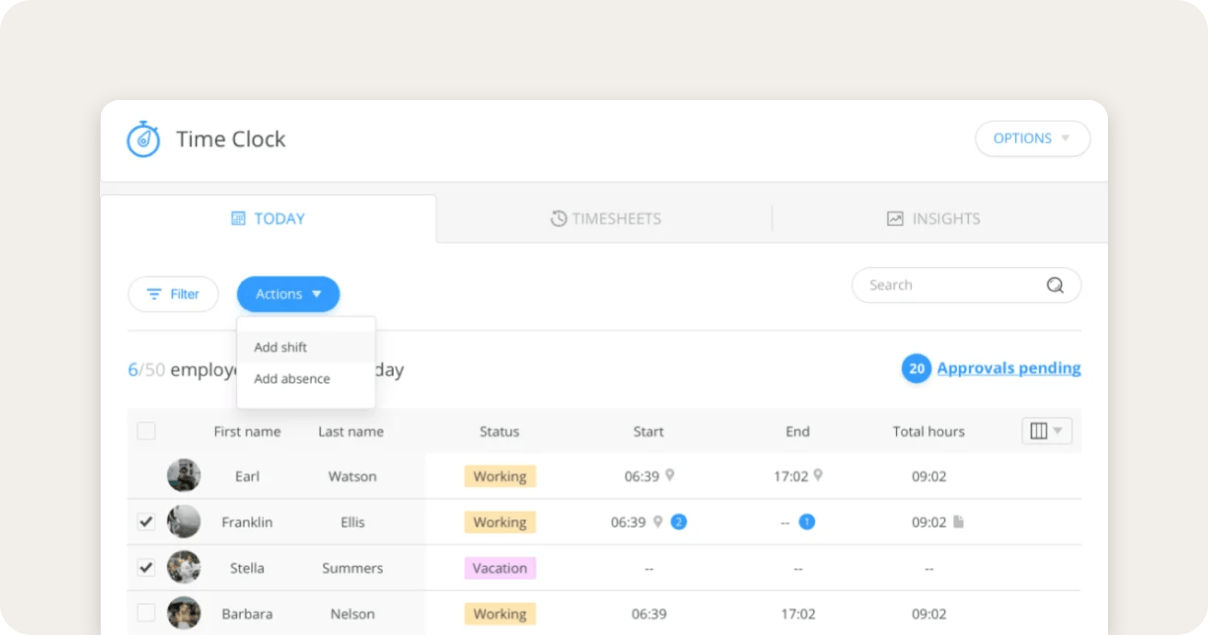Screen dimensions: 1208x635
Task: Click Barbara's Working status tag
Action: click(500, 614)
